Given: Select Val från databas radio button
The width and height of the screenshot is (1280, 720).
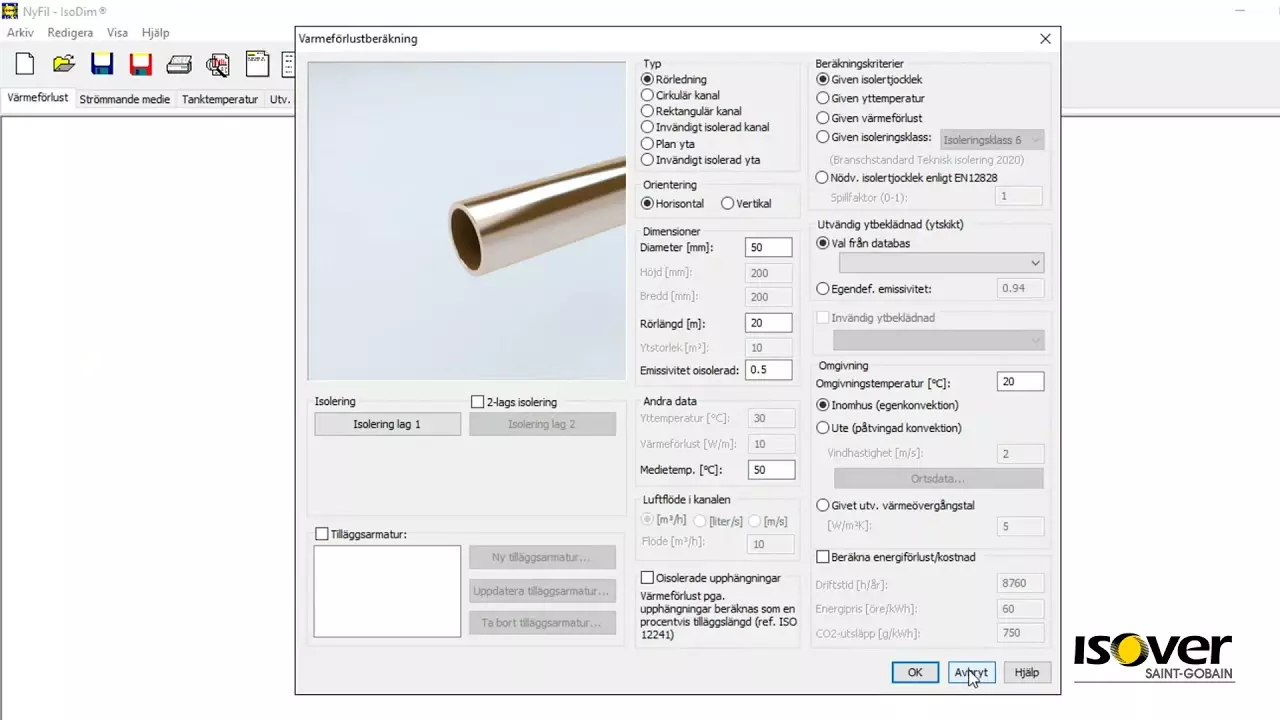Looking at the screenshot, I should (x=823, y=243).
